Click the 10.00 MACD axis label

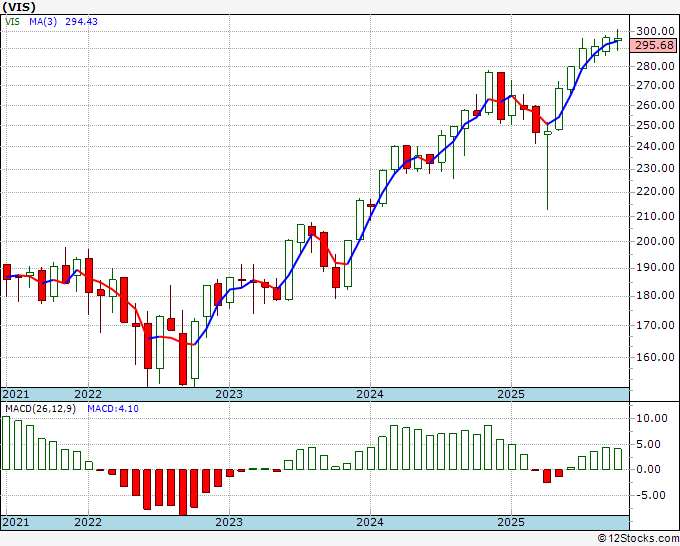coord(652,418)
